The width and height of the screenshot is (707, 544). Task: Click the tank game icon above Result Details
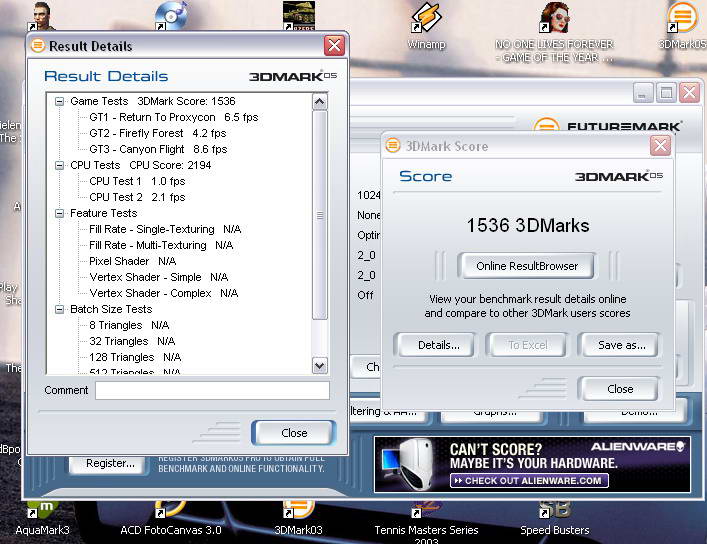[x=298, y=16]
